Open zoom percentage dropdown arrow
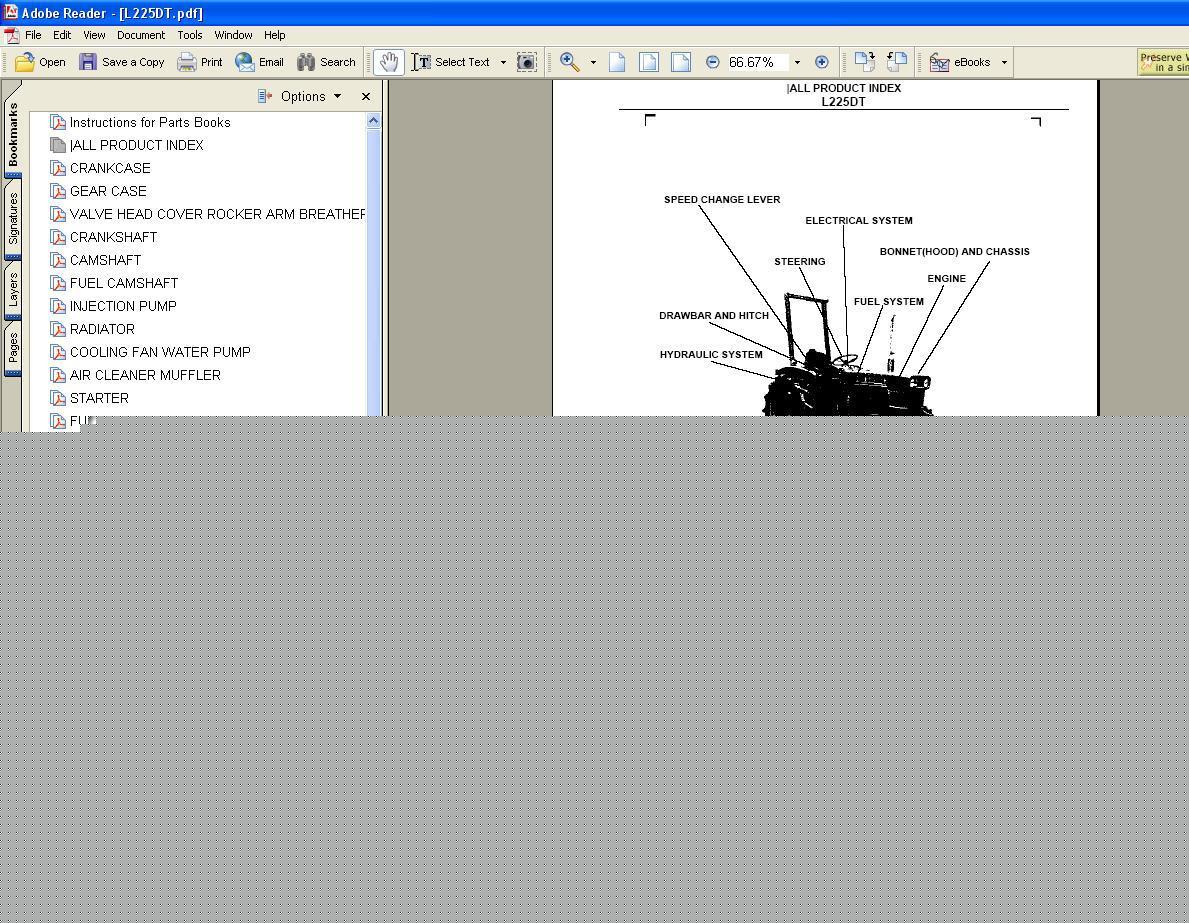 [x=797, y=62]
